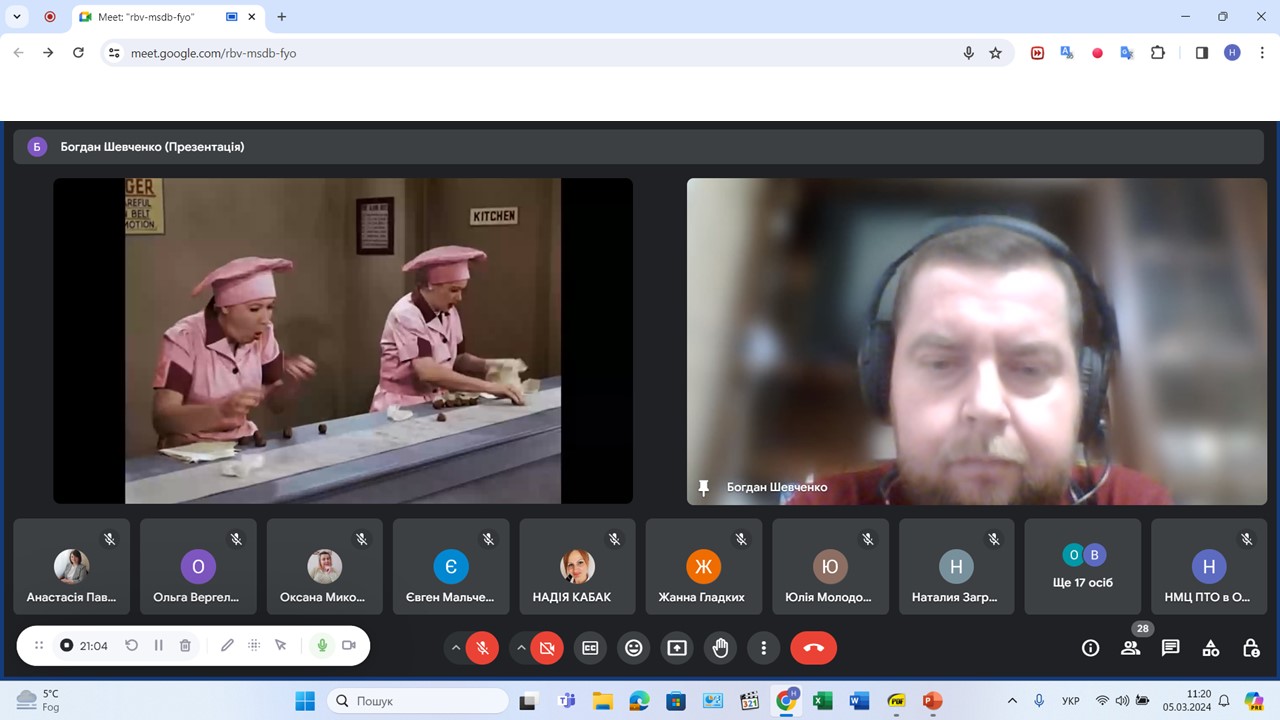Expand audio settings arrow beside microphone

456,648
